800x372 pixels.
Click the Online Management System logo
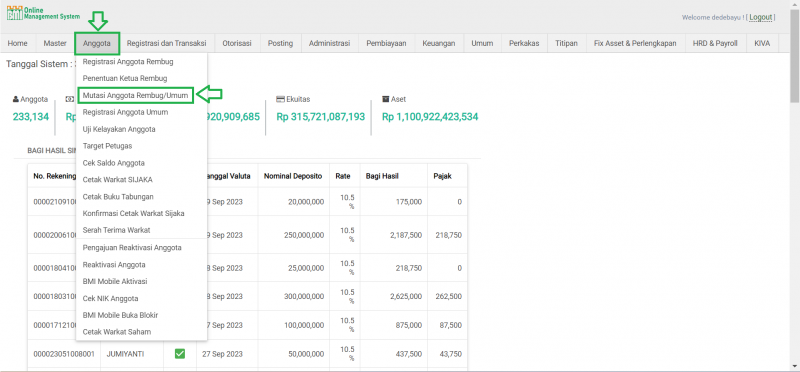tap(43, 13)
